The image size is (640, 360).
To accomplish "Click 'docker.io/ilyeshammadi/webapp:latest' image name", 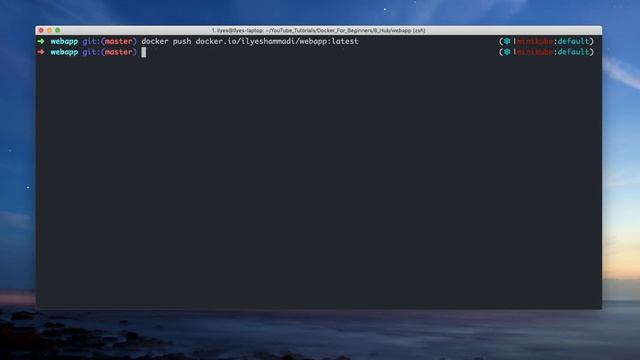I will tap(277, 41).
